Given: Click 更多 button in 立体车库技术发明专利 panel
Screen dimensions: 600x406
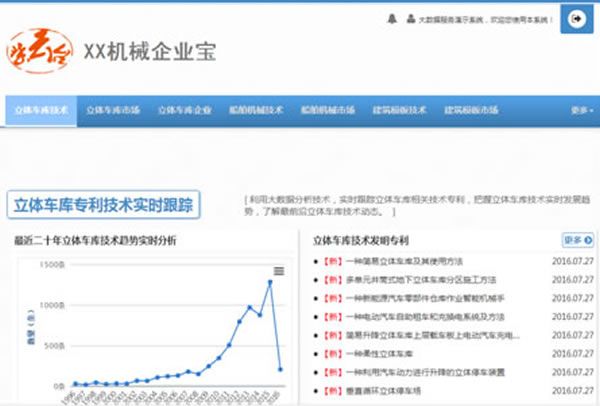Looking at the screenshot, I should 577,240.
